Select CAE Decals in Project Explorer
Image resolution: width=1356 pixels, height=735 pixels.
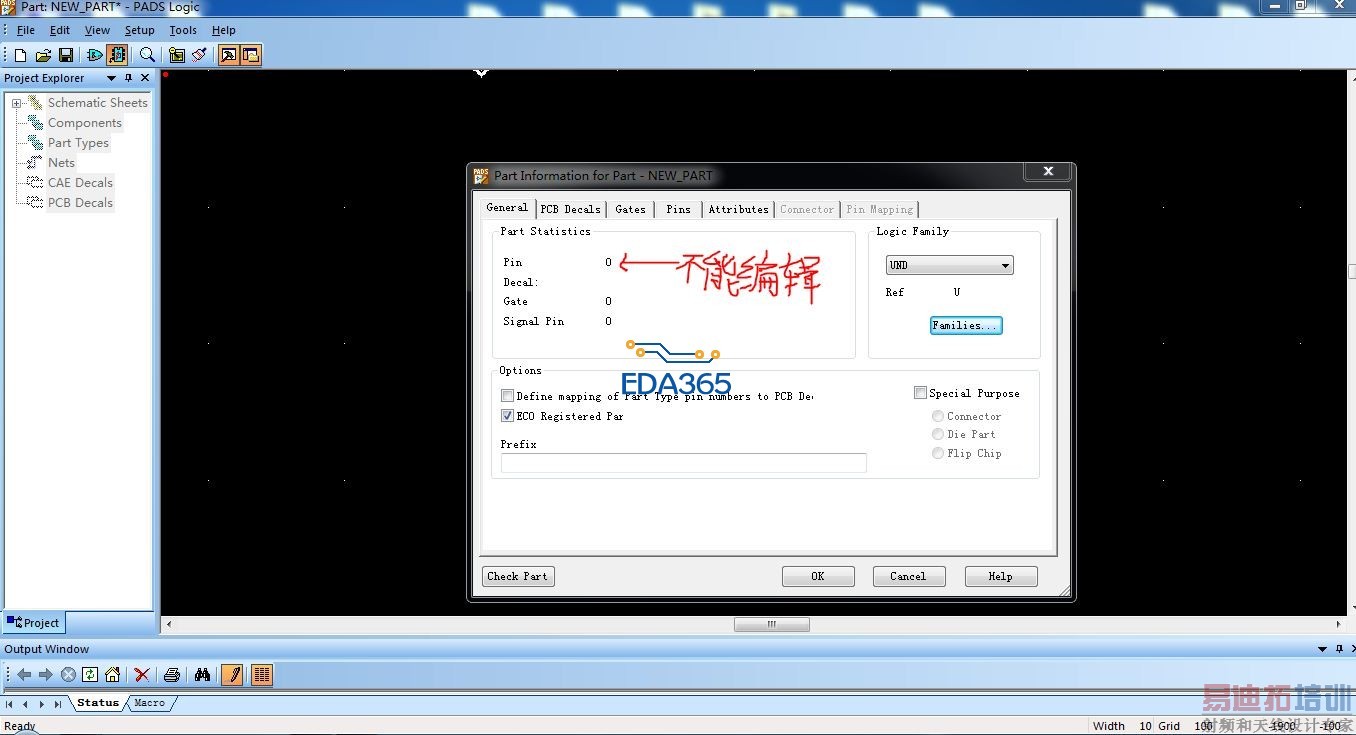[x=80, y=183]
